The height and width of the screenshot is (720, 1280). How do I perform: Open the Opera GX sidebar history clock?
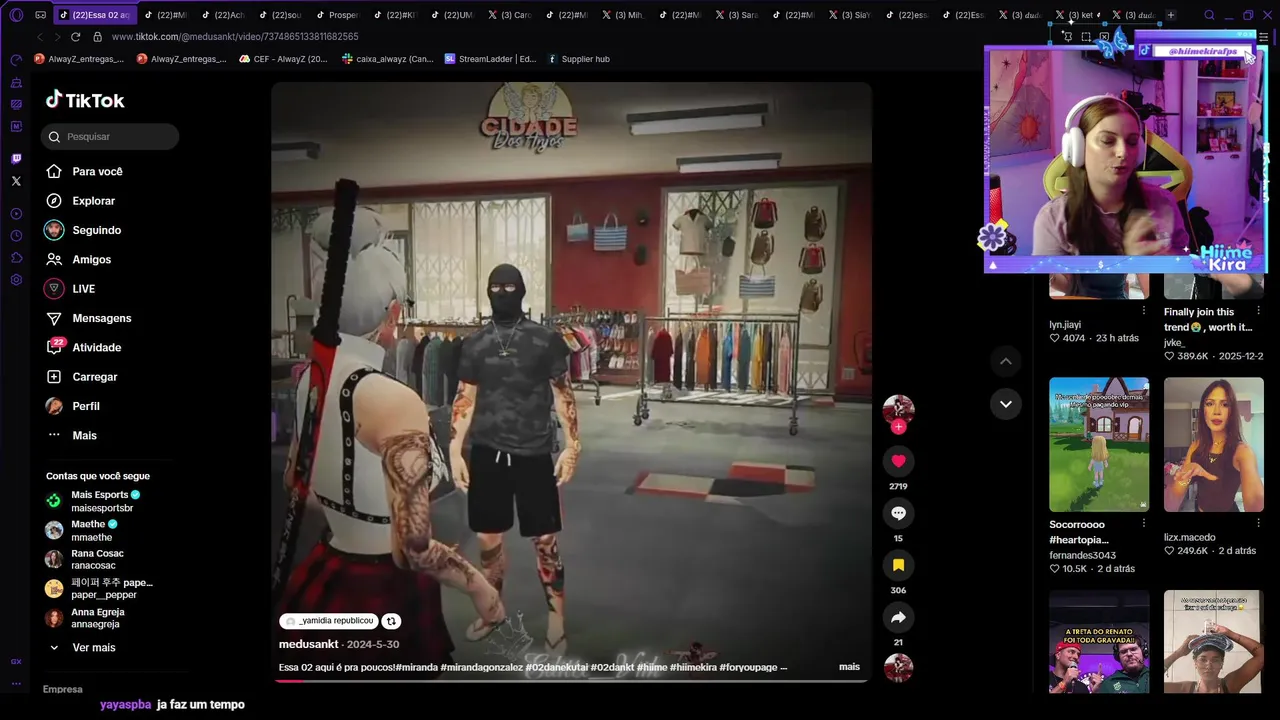point(16,236)
